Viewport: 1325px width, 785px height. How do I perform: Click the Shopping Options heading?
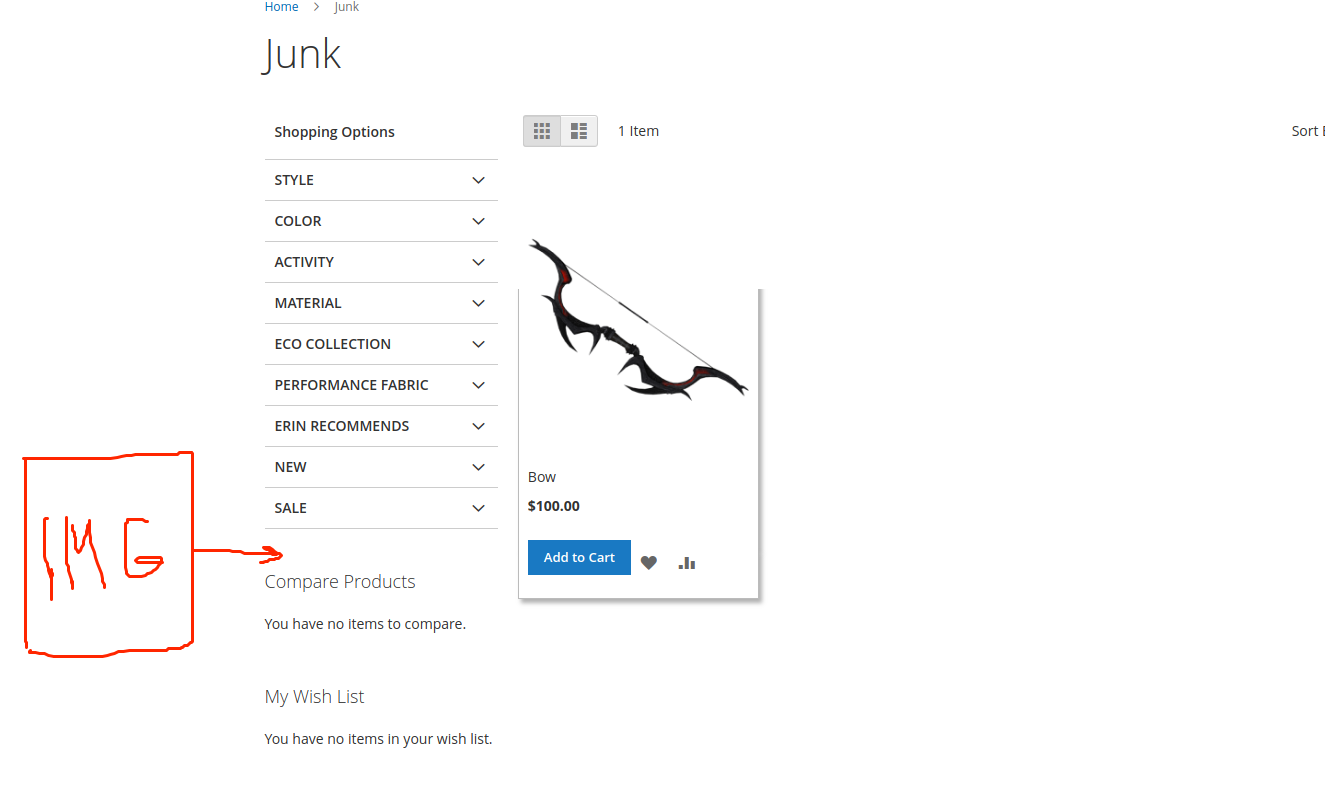334,132
